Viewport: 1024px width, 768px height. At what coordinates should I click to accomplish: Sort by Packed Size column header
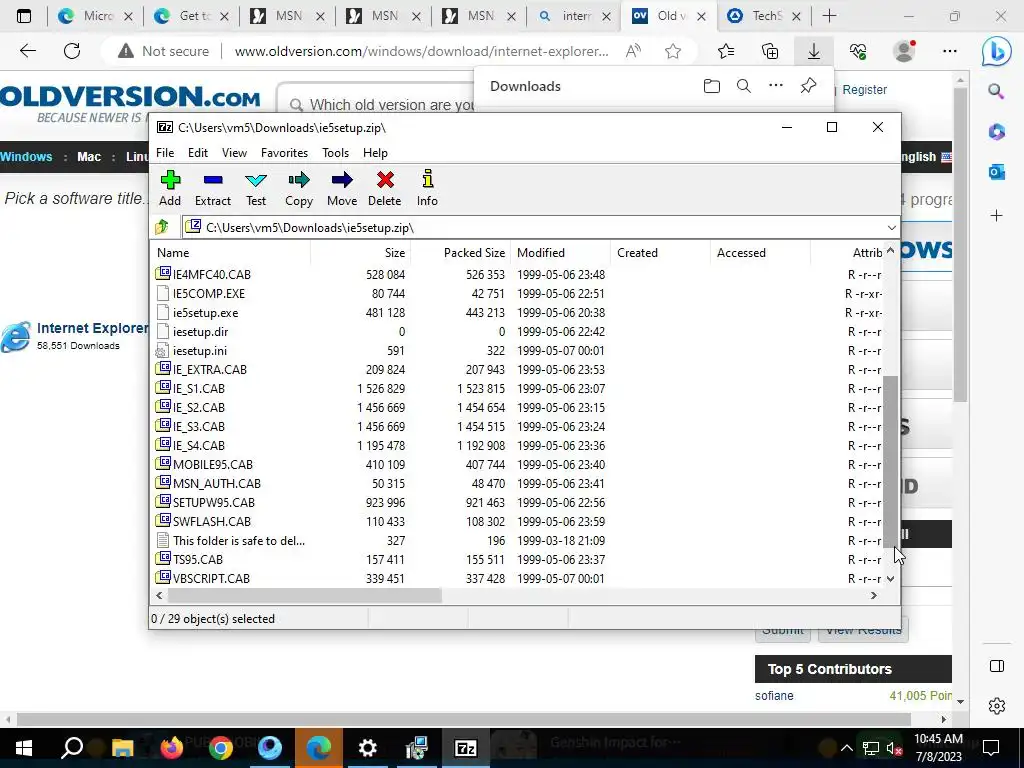tap(460, 253)
